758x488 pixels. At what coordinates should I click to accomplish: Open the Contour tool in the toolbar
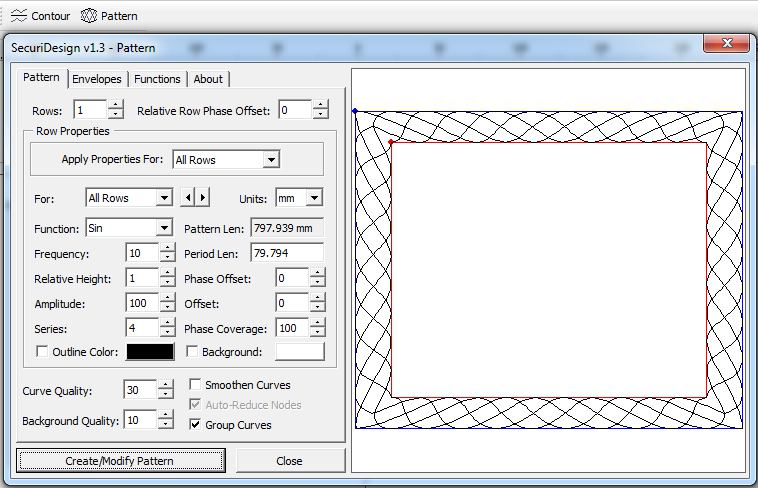point(41,16)
